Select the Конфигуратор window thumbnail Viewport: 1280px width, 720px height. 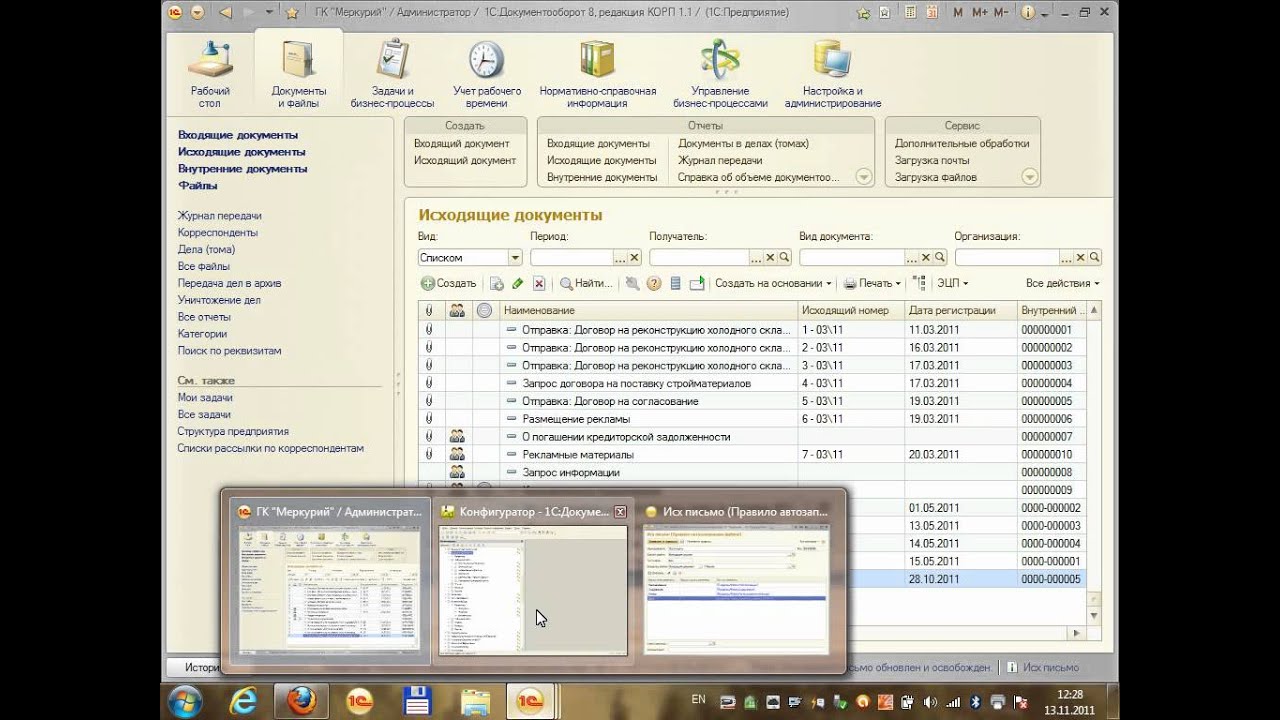click(x=532, y=581)
